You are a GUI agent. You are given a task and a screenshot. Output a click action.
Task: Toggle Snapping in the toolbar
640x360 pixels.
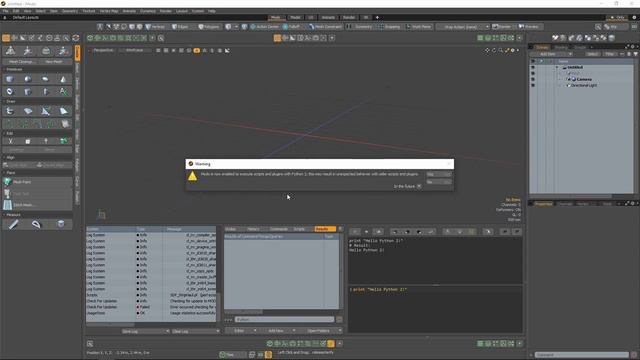pyautogui.click(x=389, y=27)
